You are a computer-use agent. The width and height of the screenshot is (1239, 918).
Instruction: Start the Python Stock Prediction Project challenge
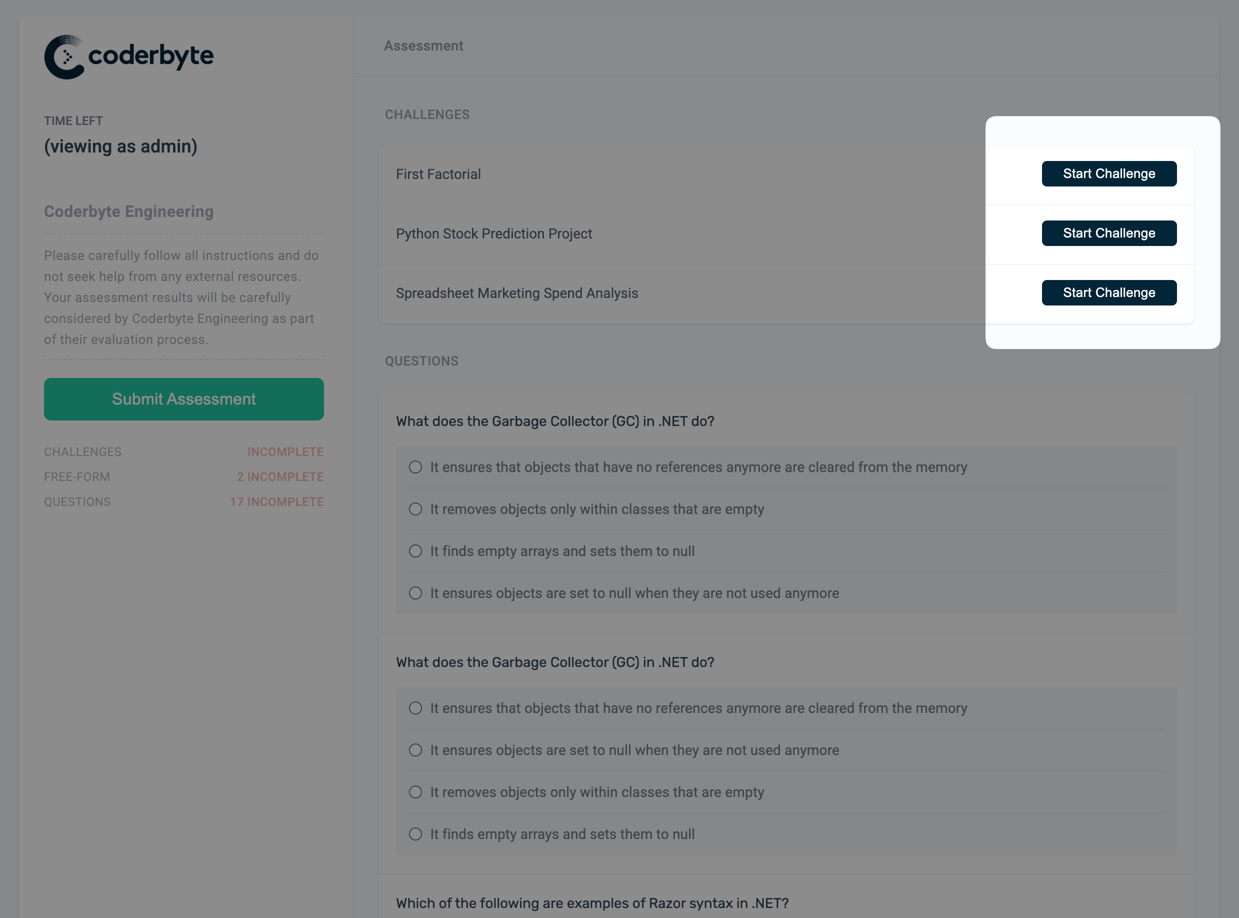(1108, 233)
